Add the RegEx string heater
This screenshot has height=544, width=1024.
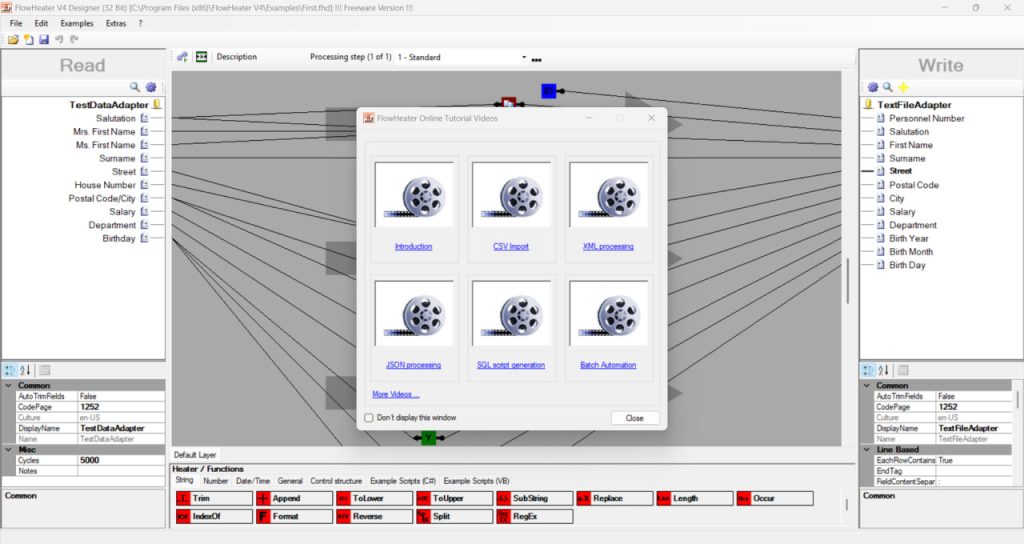click(534, 516)
